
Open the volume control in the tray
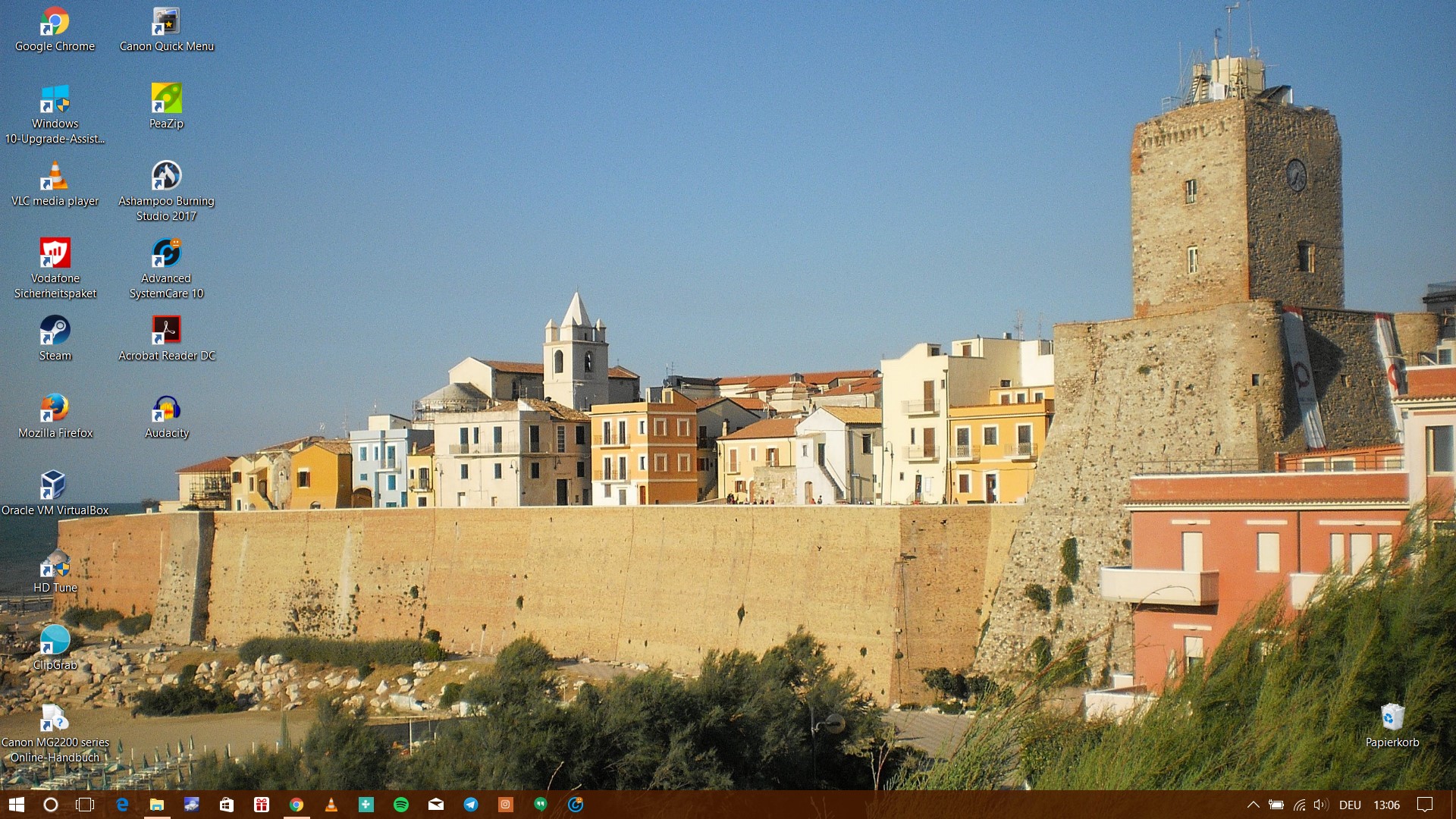pos(1320,805)
